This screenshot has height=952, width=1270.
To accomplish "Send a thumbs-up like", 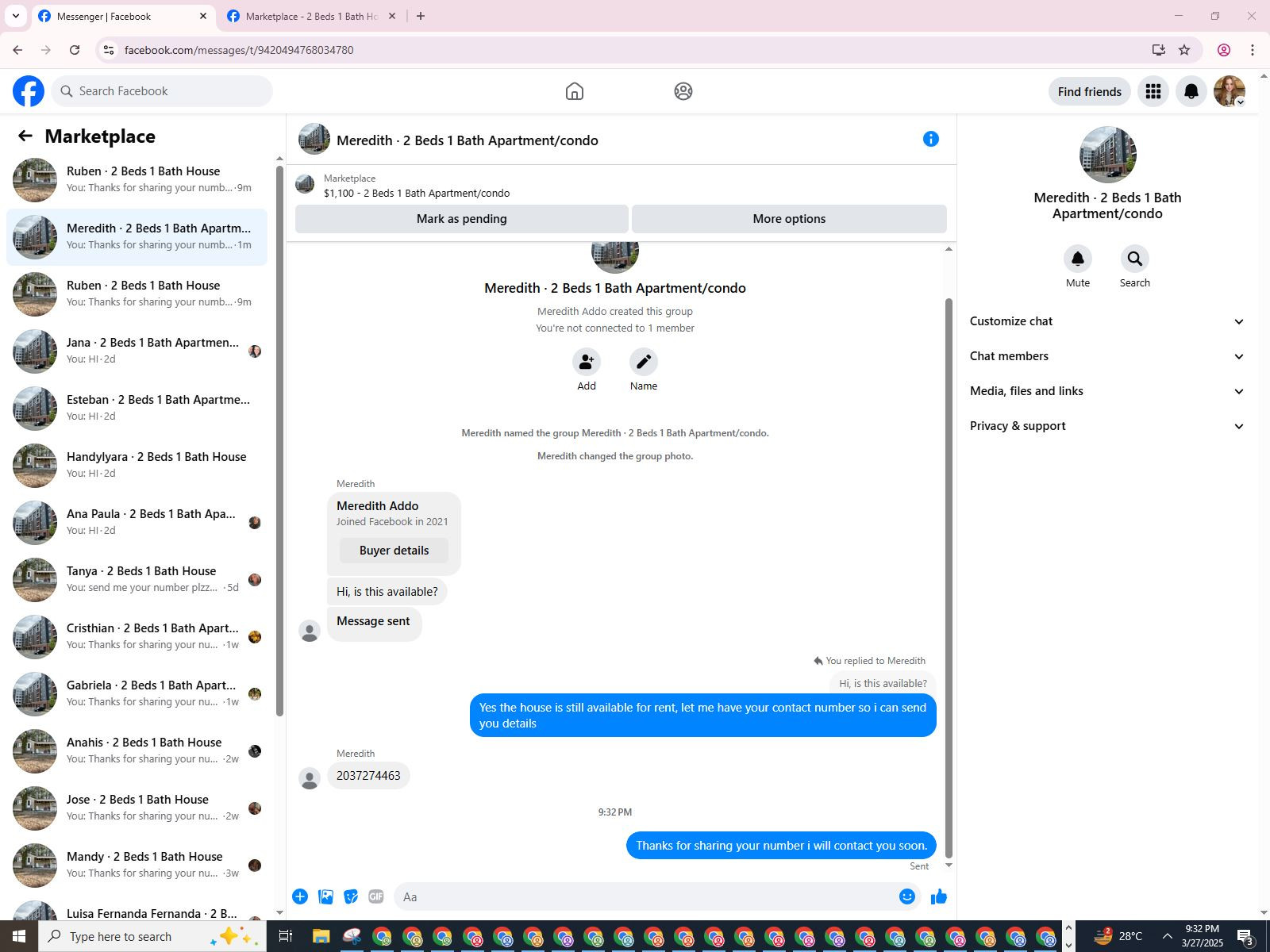I will 939,896.
